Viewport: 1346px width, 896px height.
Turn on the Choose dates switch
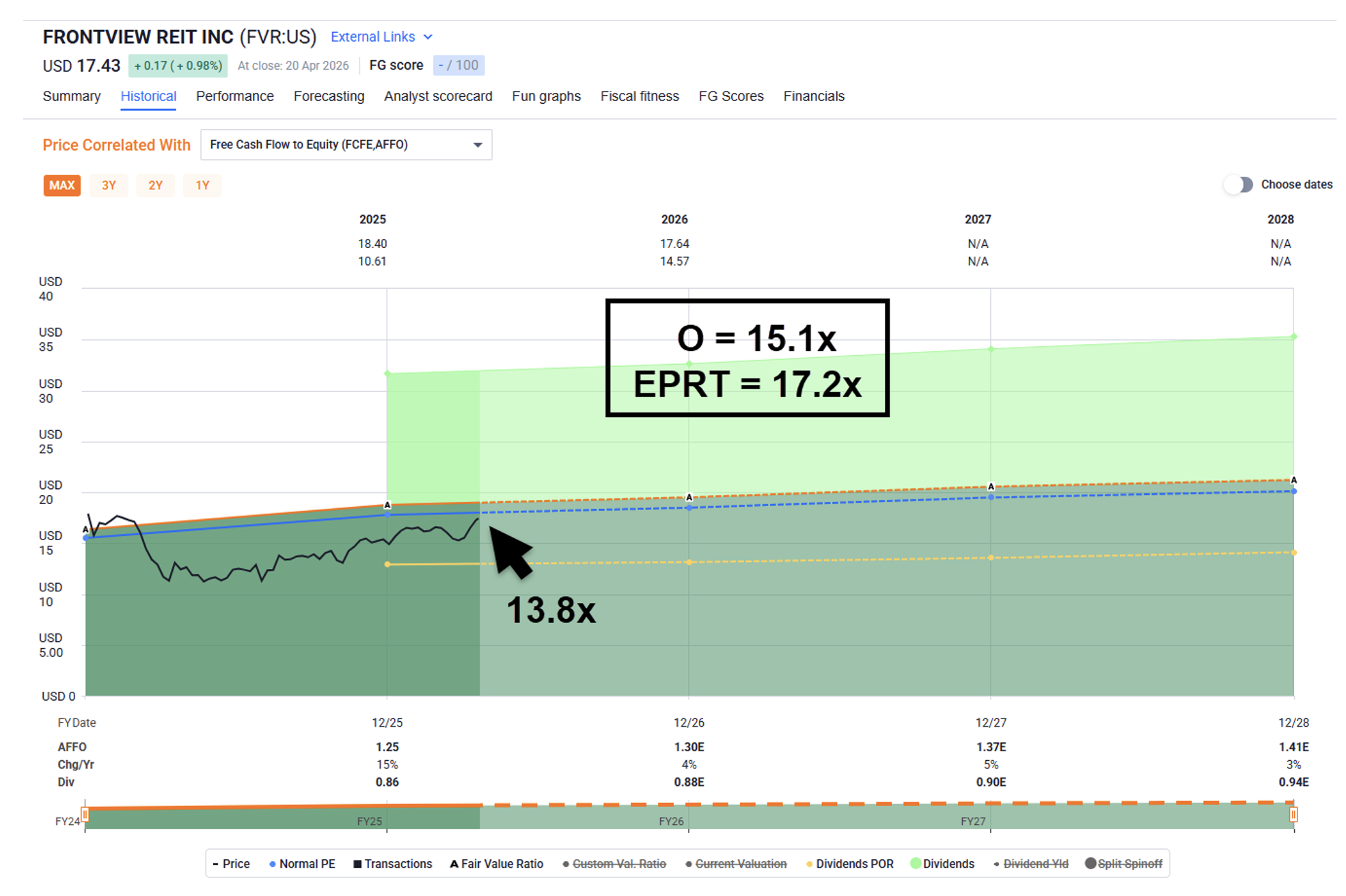point(1239,184)
